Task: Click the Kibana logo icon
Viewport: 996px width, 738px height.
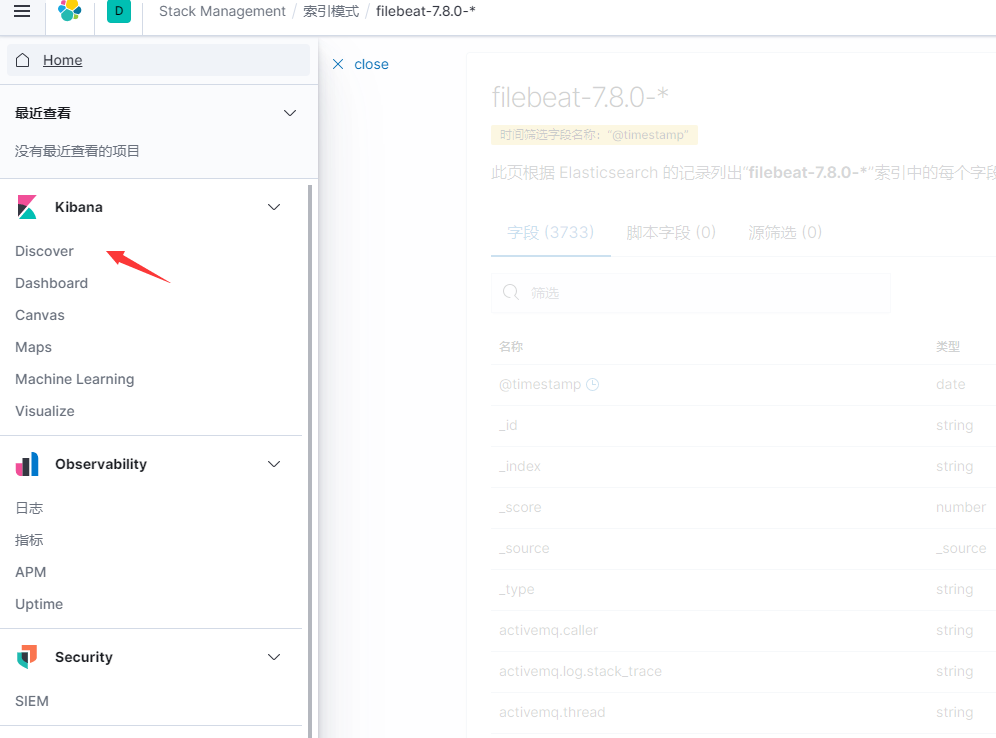Action: 27,207
